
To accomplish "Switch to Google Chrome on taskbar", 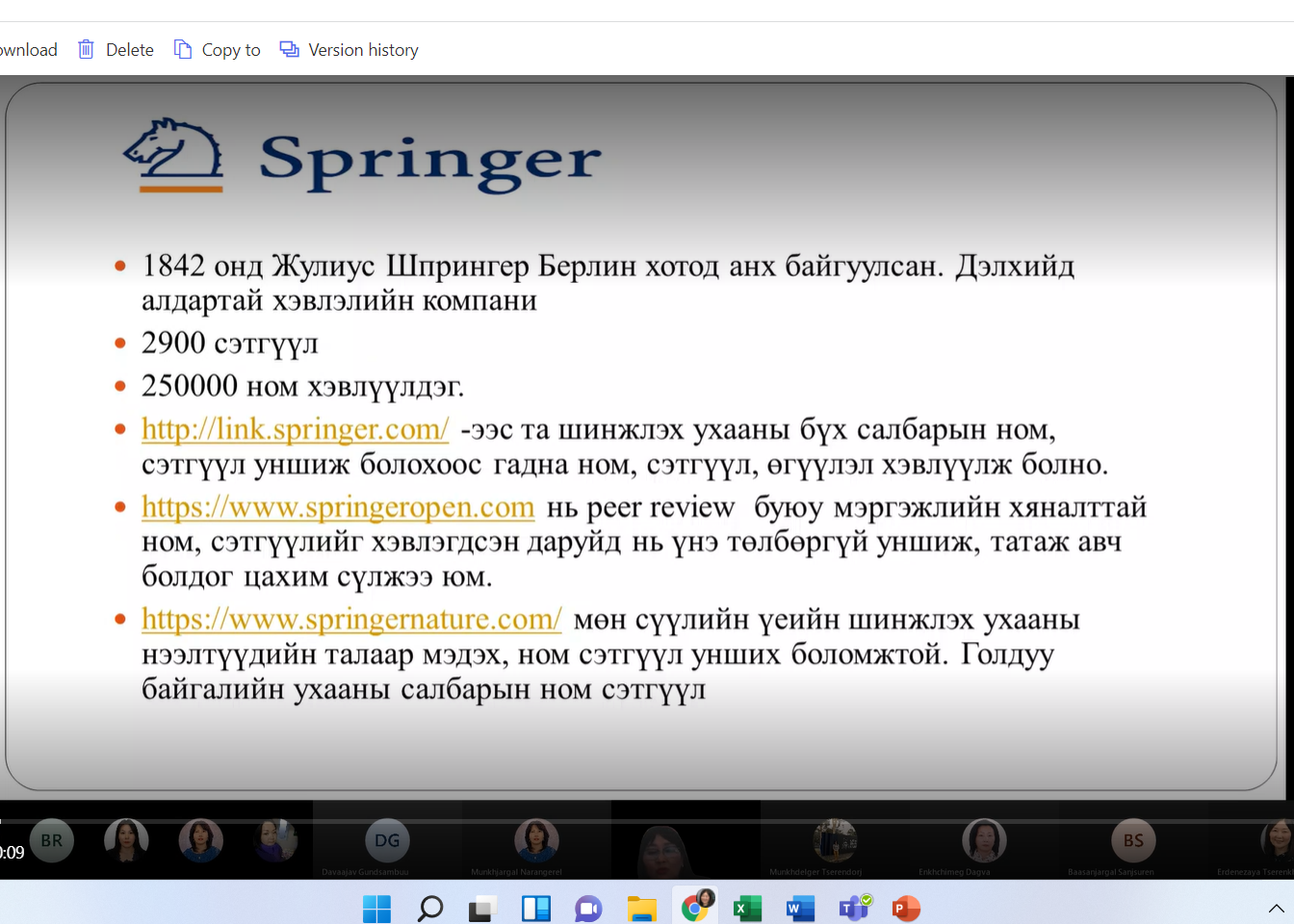I will point(695,908).
